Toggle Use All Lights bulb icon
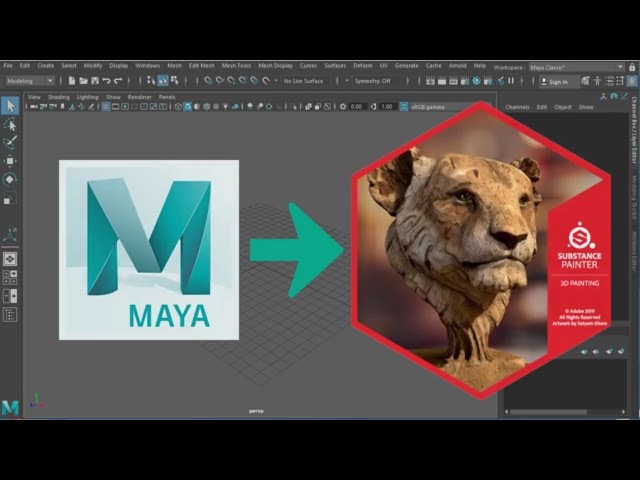This screenshot has width=640, height=480. tap(225, 107)
